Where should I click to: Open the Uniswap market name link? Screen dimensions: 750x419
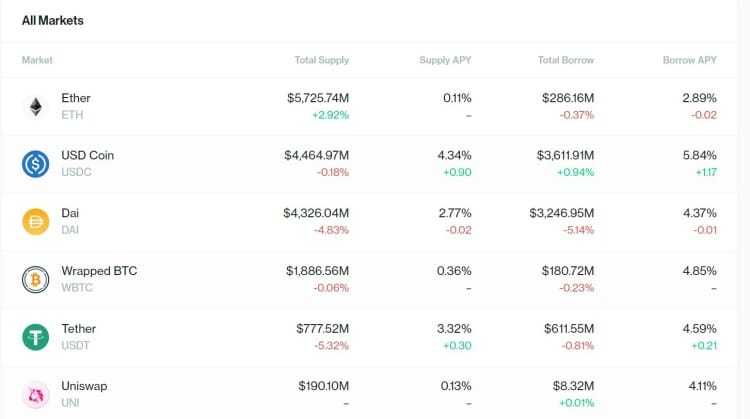84,386
